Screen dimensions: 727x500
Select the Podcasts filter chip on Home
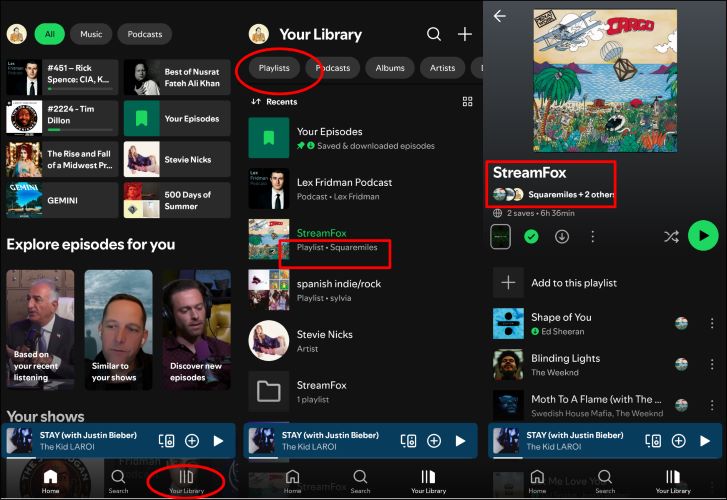coord(145,34)
